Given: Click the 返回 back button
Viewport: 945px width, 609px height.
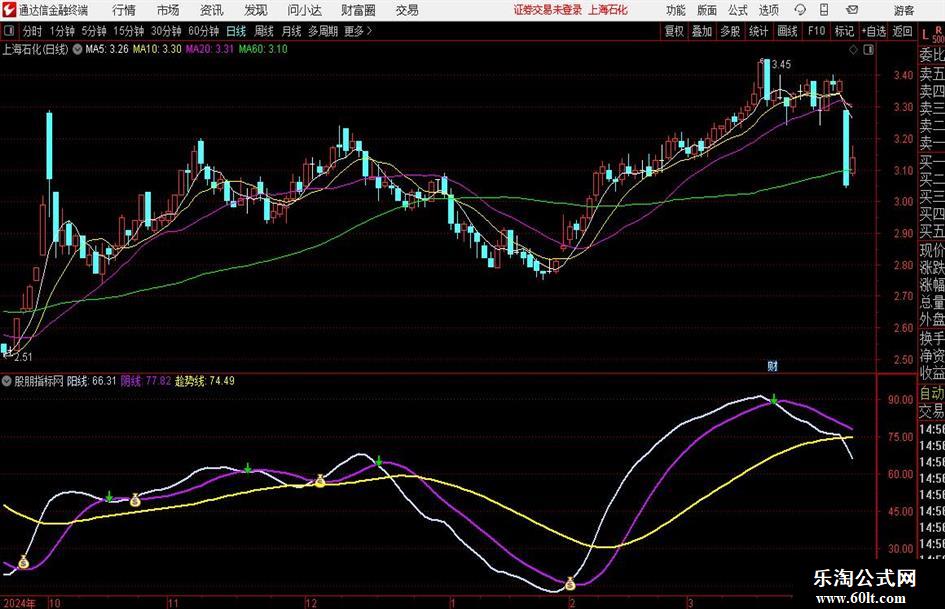Looking at the screenshot, I should pos(902,31).
